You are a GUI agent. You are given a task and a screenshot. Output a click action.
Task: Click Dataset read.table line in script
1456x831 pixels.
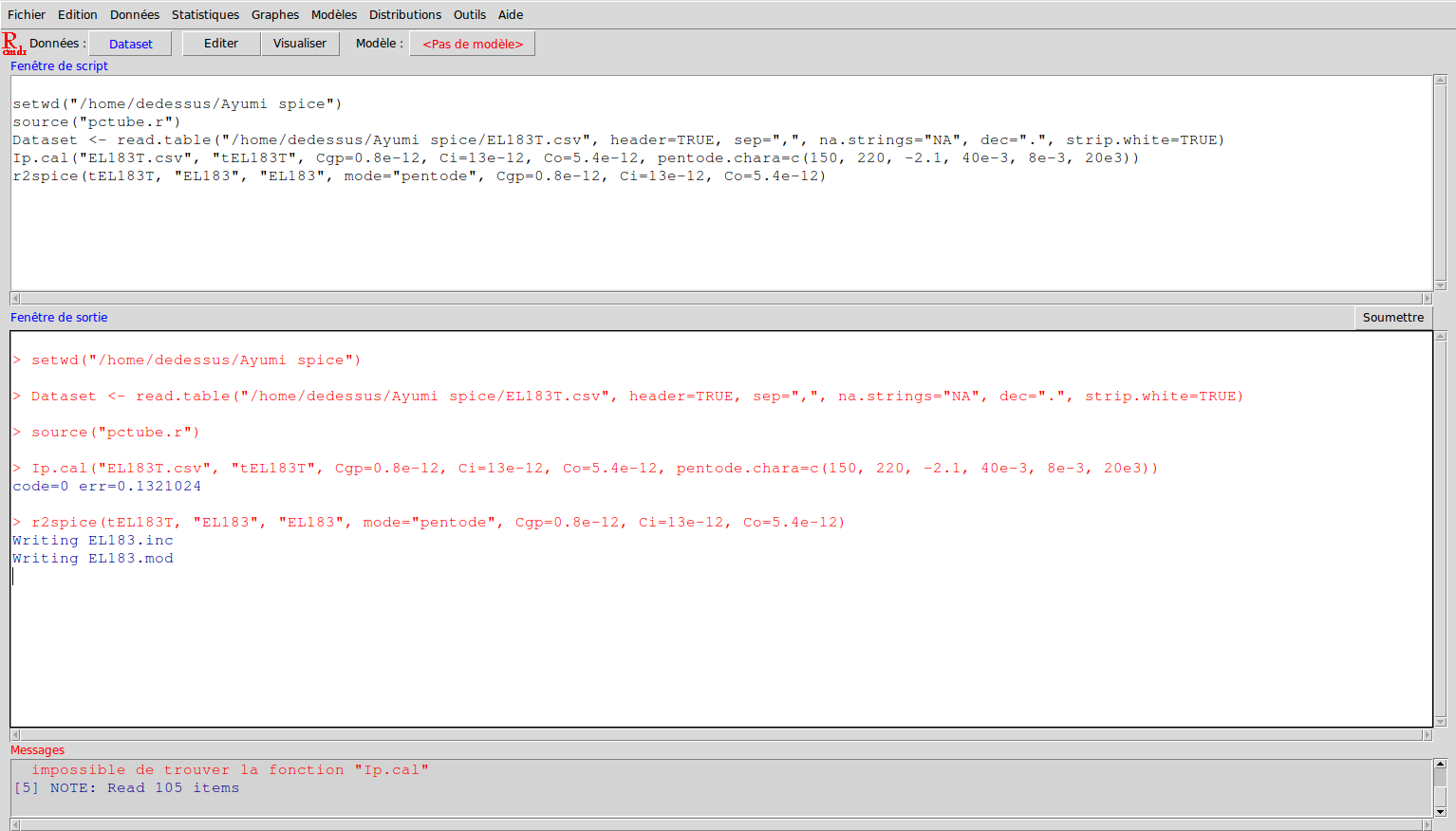(619, 139)
